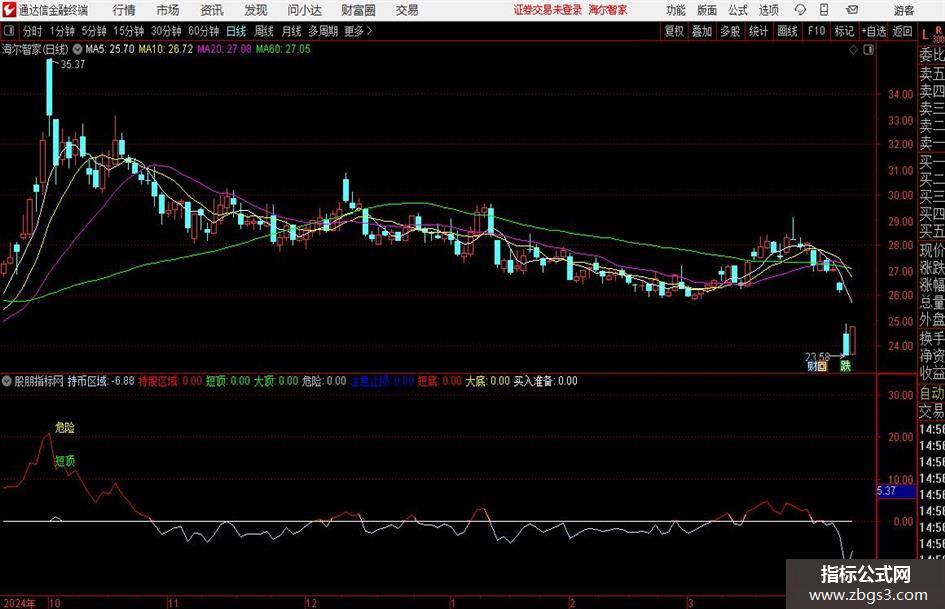Toggle the right info panel icon
The width and height of the screenshot is (945, 609).
(868, 50)
